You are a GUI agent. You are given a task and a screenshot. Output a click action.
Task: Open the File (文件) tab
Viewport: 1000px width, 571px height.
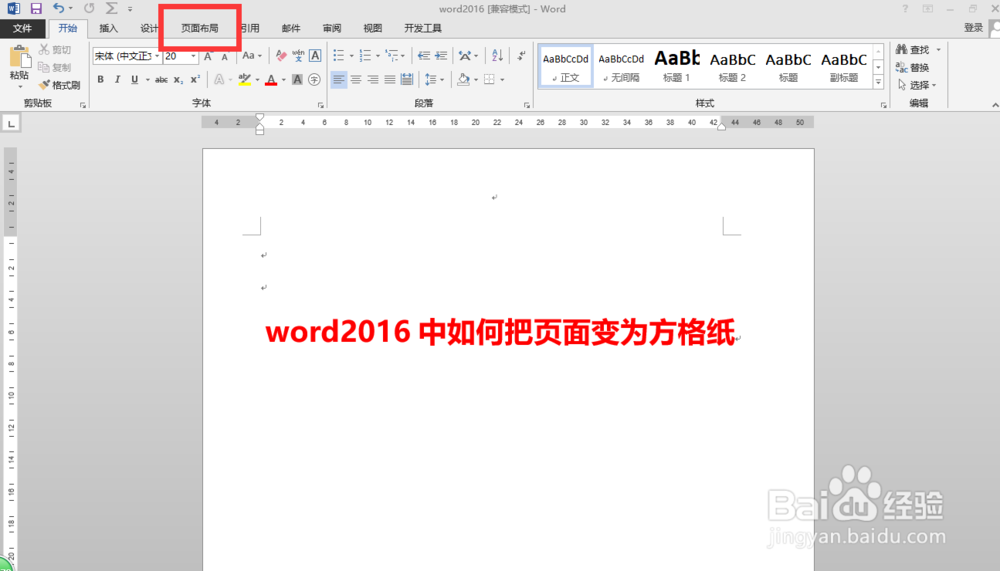22,28
